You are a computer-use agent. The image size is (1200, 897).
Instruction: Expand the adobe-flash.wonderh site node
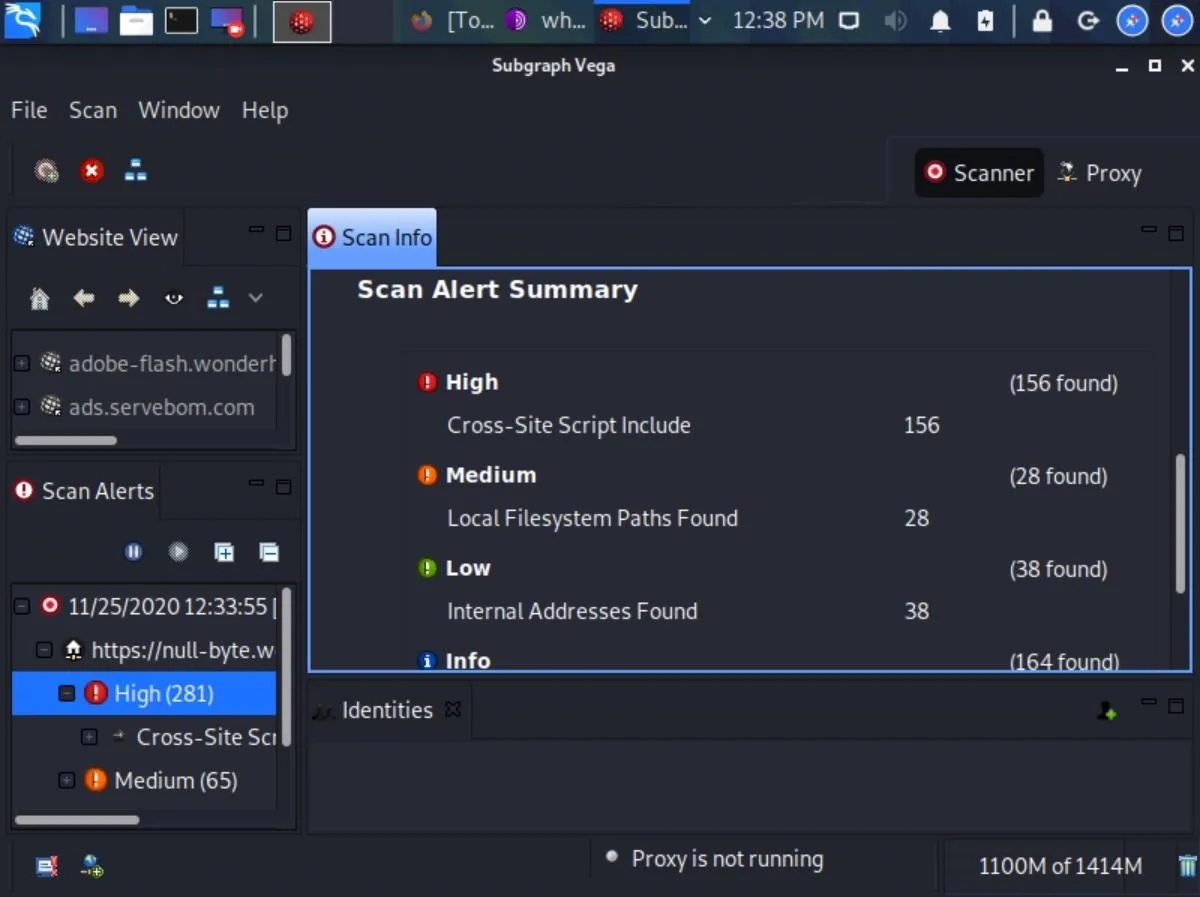point(21,363)
